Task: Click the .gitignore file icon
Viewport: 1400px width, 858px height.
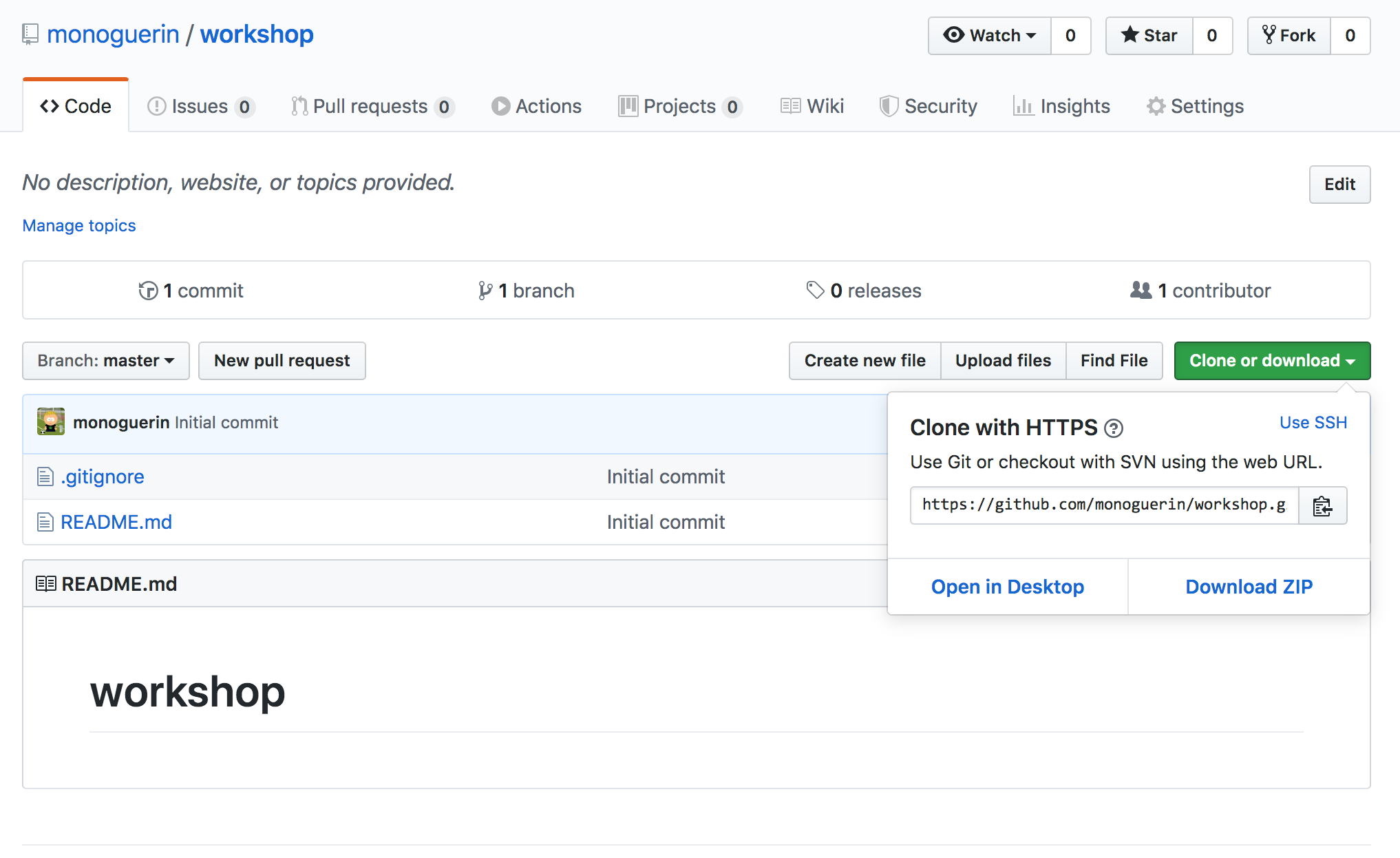Action: 45,477
